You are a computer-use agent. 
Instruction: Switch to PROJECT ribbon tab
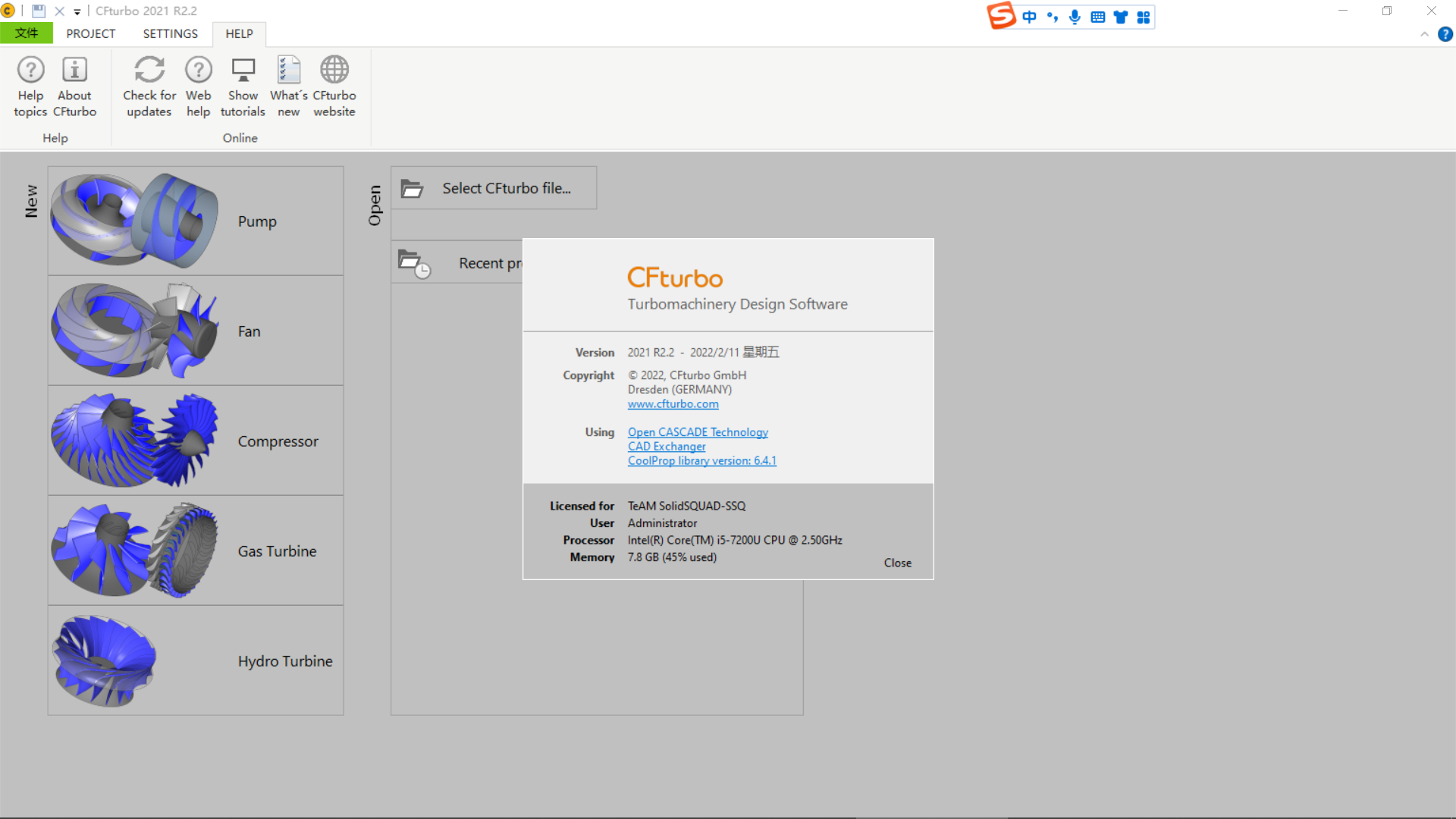click(x=91, y=33)
